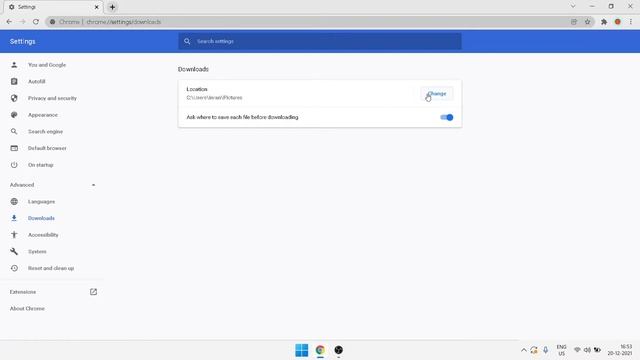The height and width of the screenshot is (360, 640).
Task: Open tab search dropdown arrow
Action: coord(573,6)
